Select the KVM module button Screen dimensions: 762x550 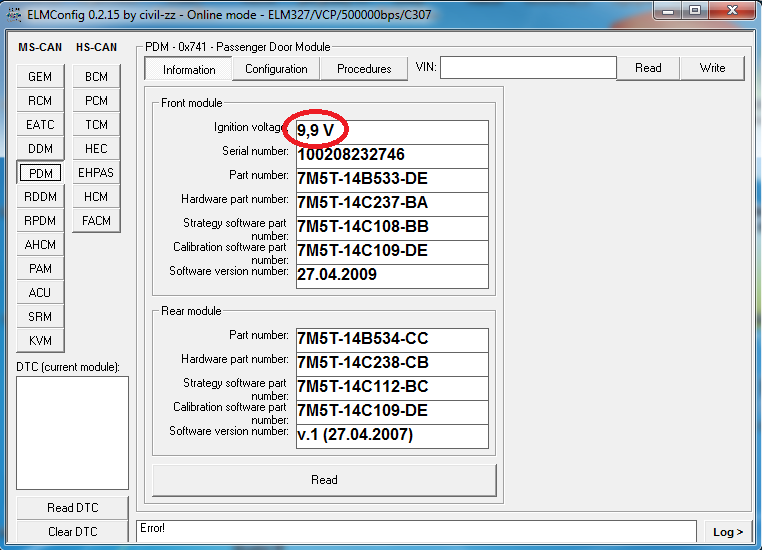[x=40, y=341]
